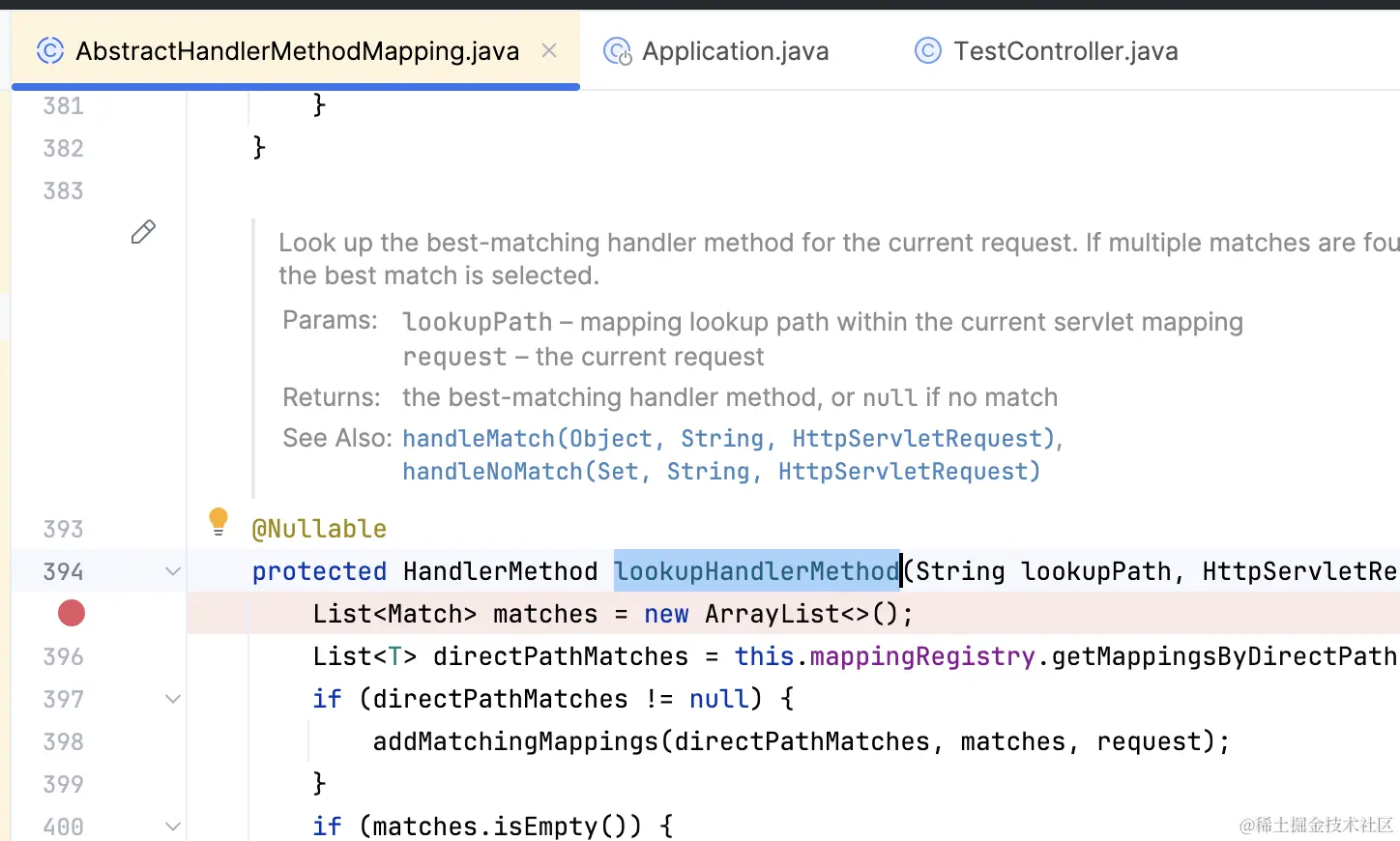The width and height of the screenshot is (1400, 841).
Task: Click the TestController.java class icon
Action: coord(928,50)
